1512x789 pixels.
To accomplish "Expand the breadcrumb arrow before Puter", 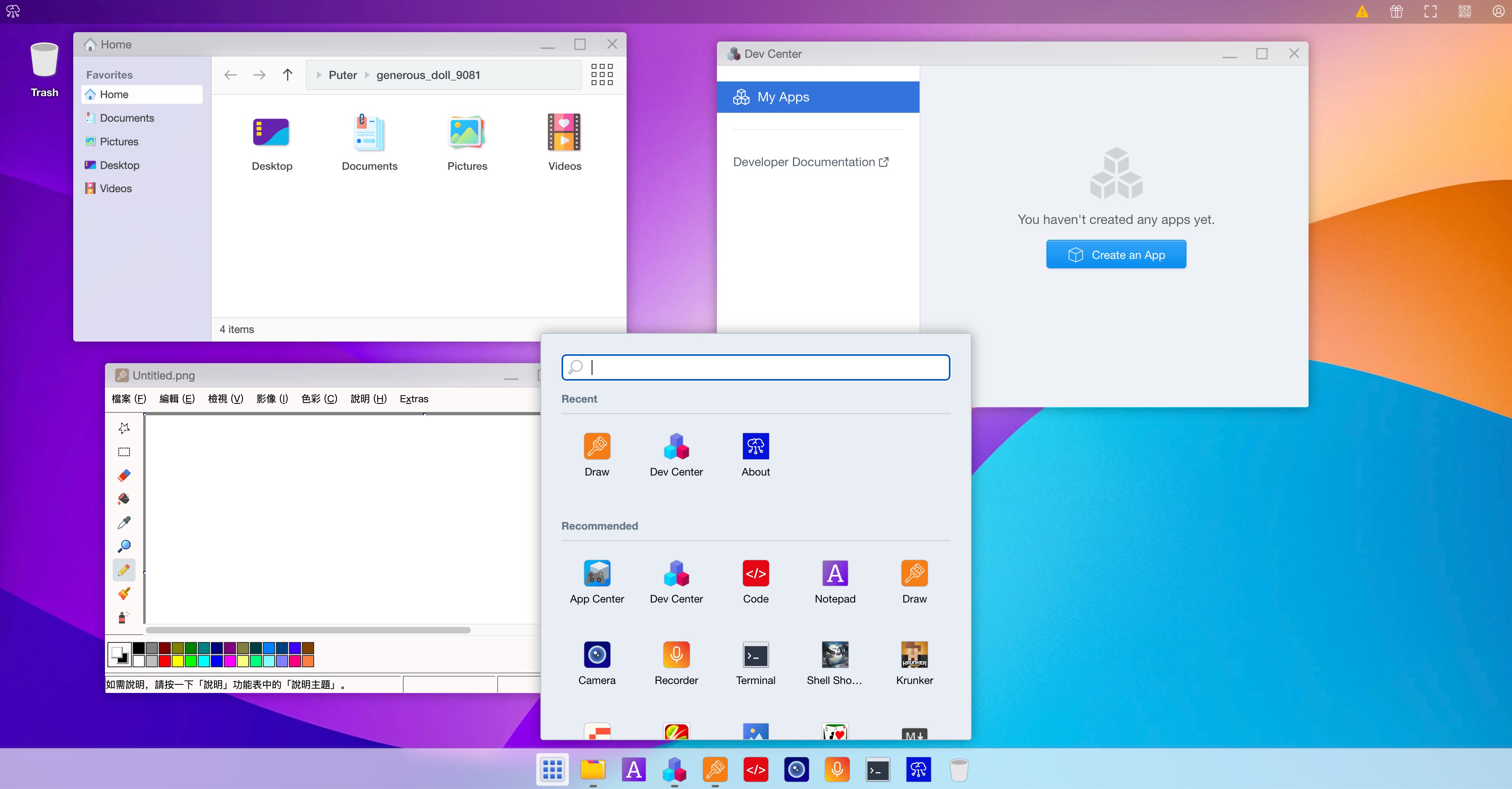I will (x=319, y=75).
